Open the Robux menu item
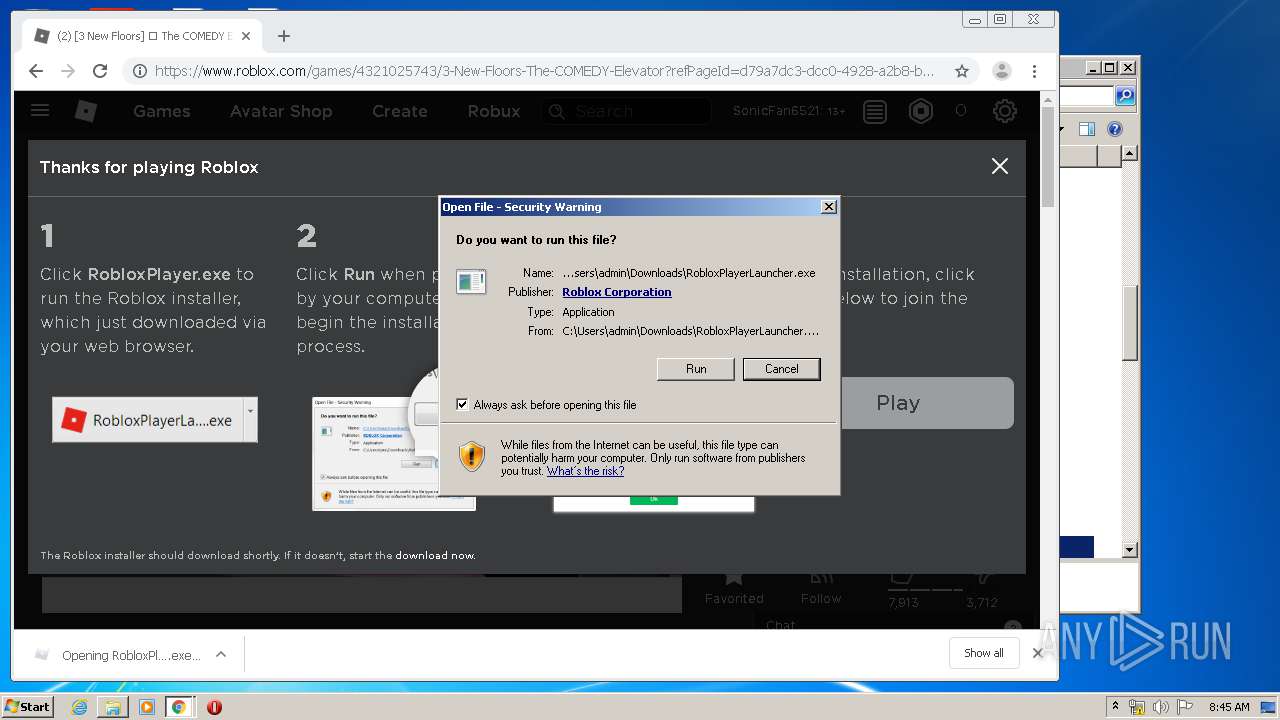Image resolution: width=1280 pixels, height=720 pixels. 494,111
